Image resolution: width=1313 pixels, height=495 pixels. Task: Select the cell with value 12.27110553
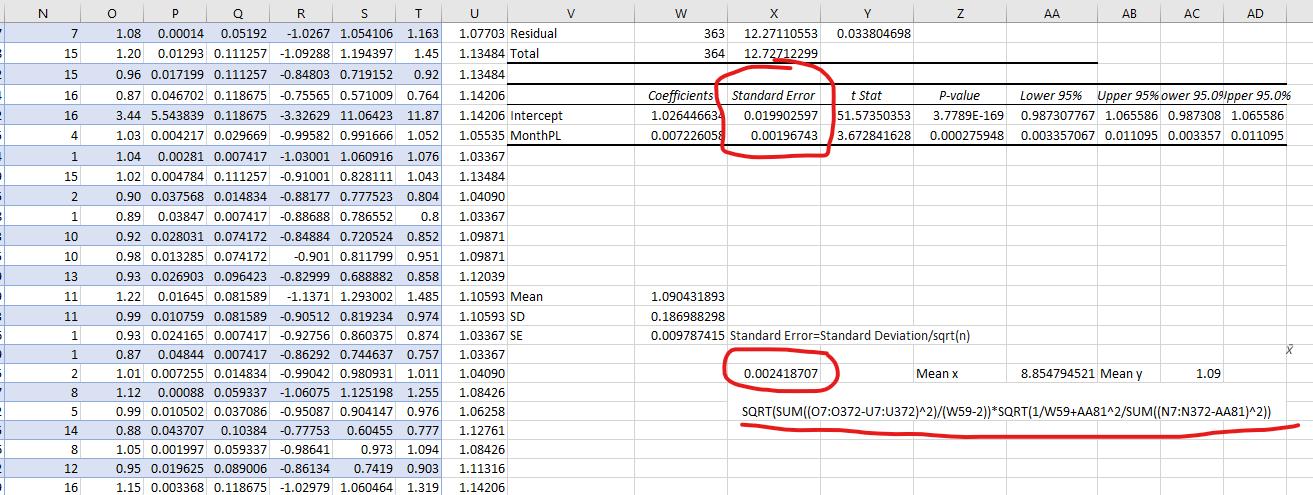tap(774, 33)
